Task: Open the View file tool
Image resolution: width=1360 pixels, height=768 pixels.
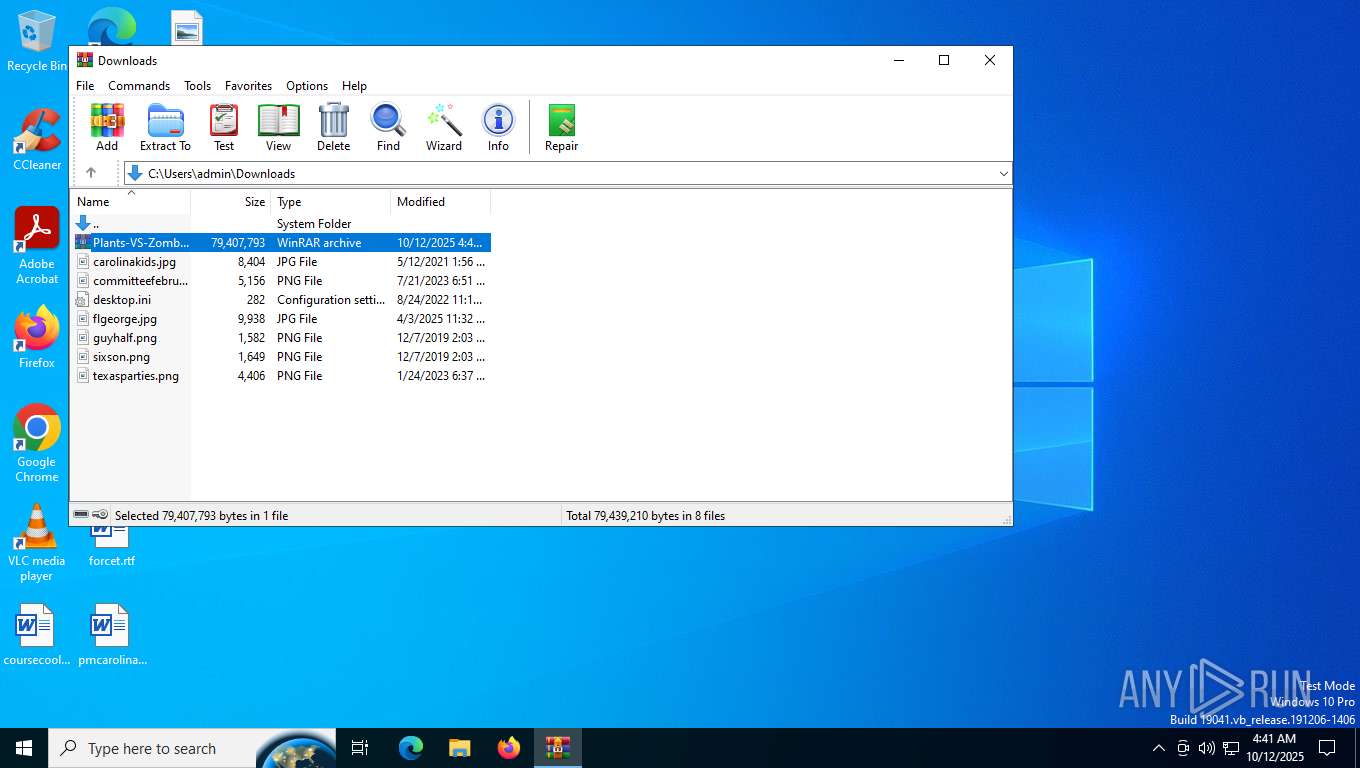Action: pos(278,127)
